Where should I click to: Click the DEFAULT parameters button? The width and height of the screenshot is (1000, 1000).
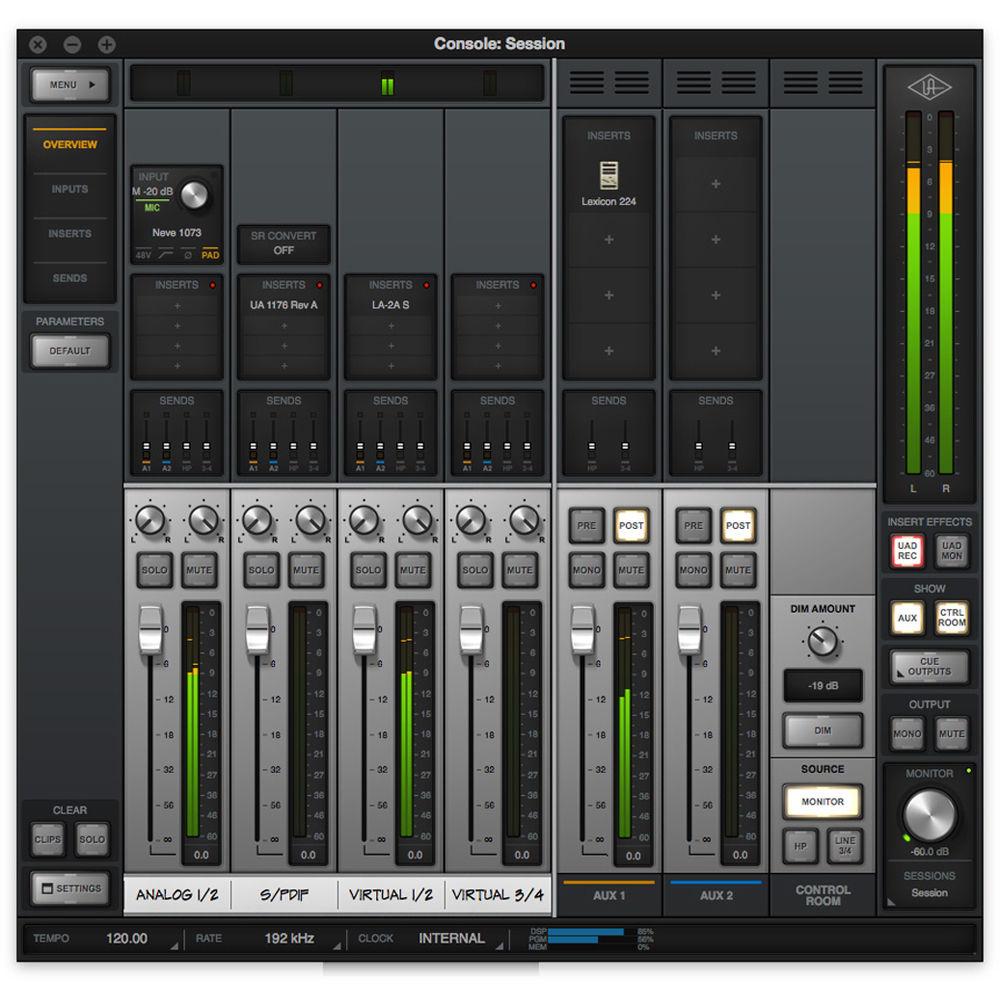(69, 351)
